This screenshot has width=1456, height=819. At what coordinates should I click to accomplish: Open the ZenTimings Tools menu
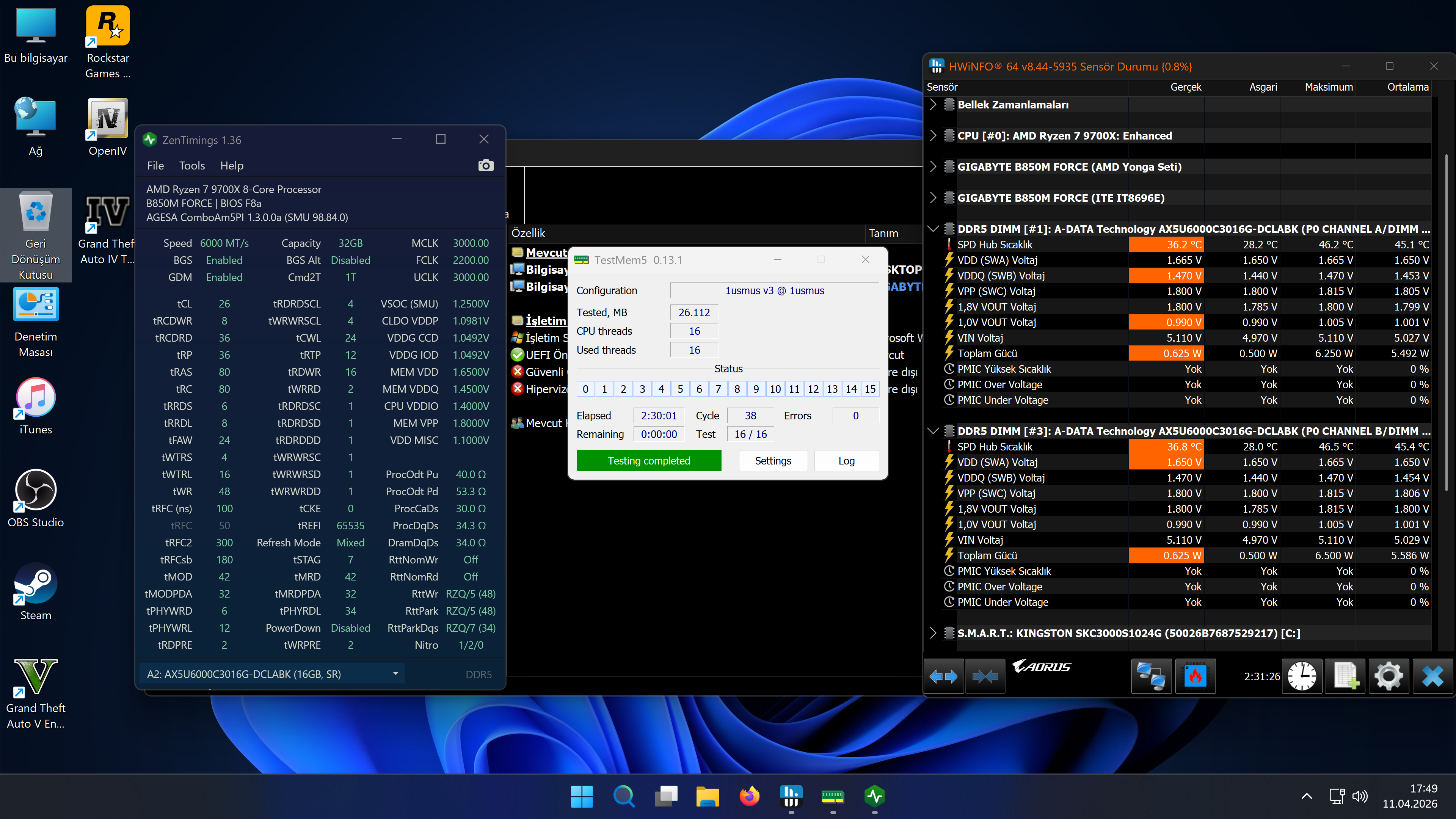click(192, 166)
